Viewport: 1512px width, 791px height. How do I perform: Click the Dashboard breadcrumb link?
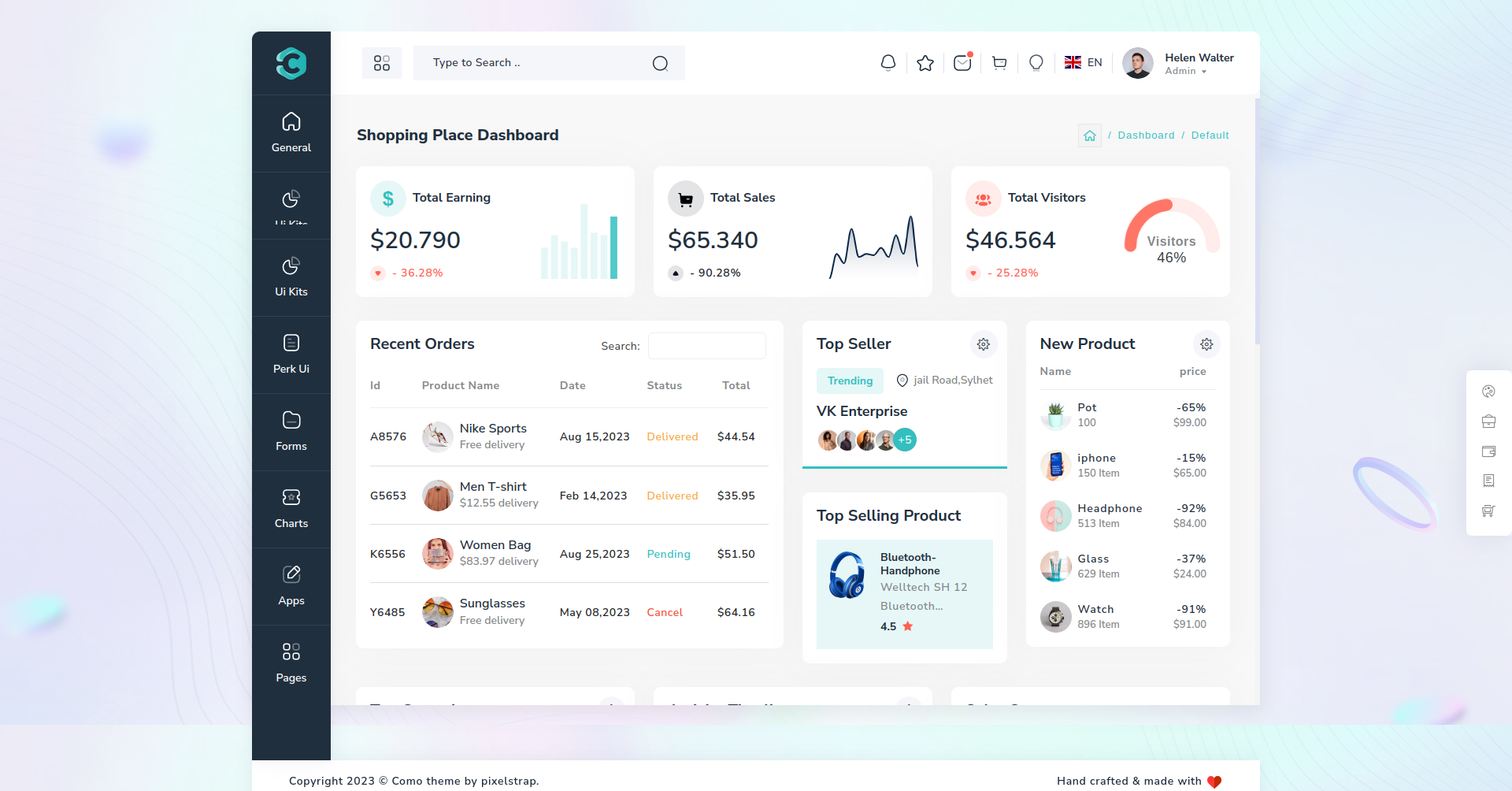1146,136
